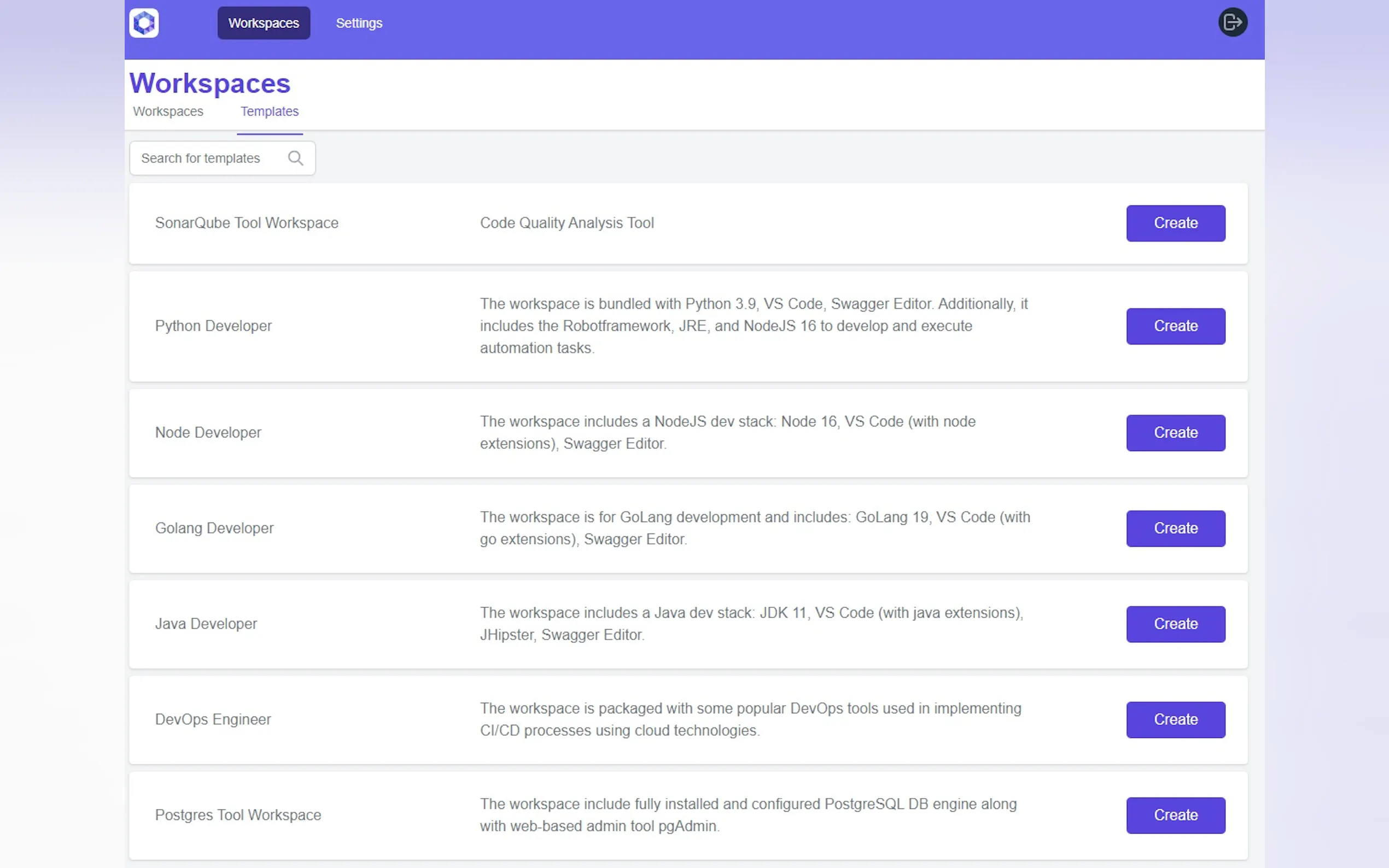Create a SonarQube Tool Workspace
The width and height of the screenshot is (1389, 868).
click(x=1175, y=223)
